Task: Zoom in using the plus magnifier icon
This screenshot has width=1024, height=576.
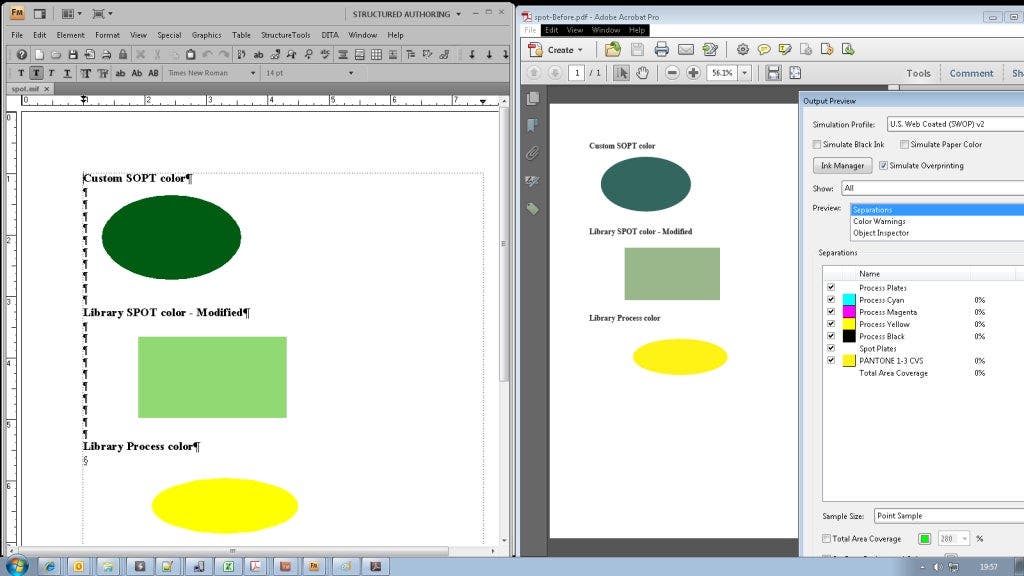Action: point(691,72)
